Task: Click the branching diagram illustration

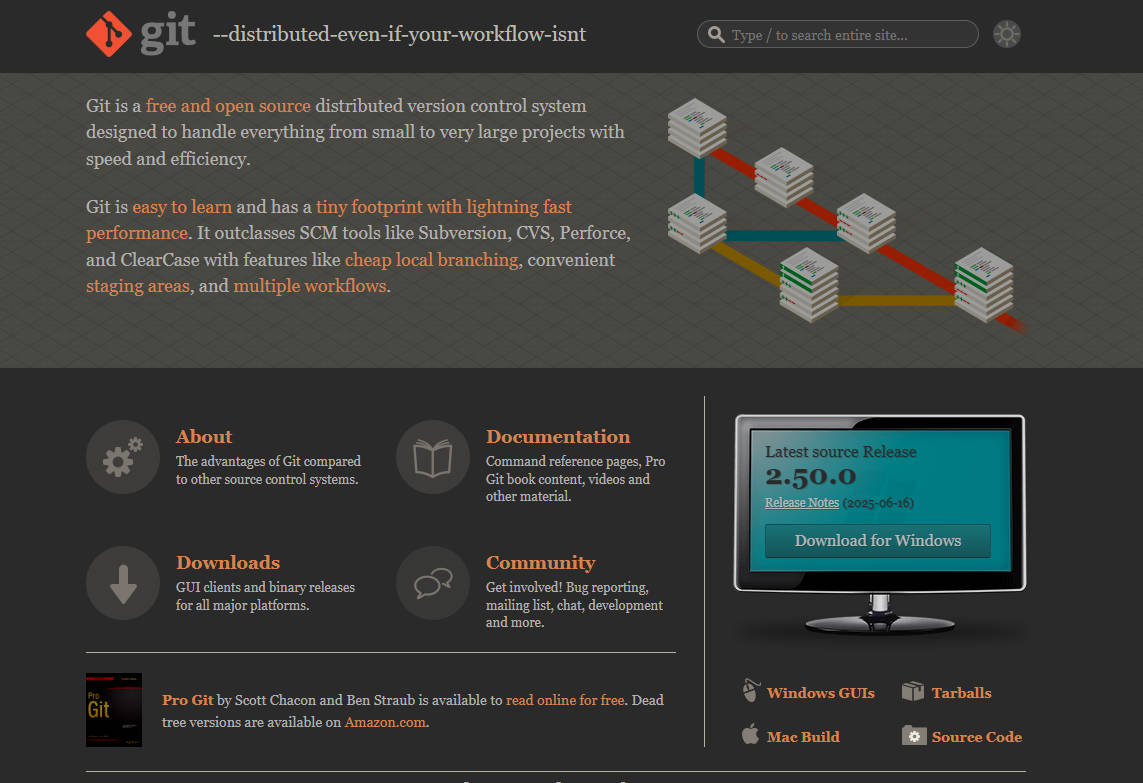Action: point(846,215)
